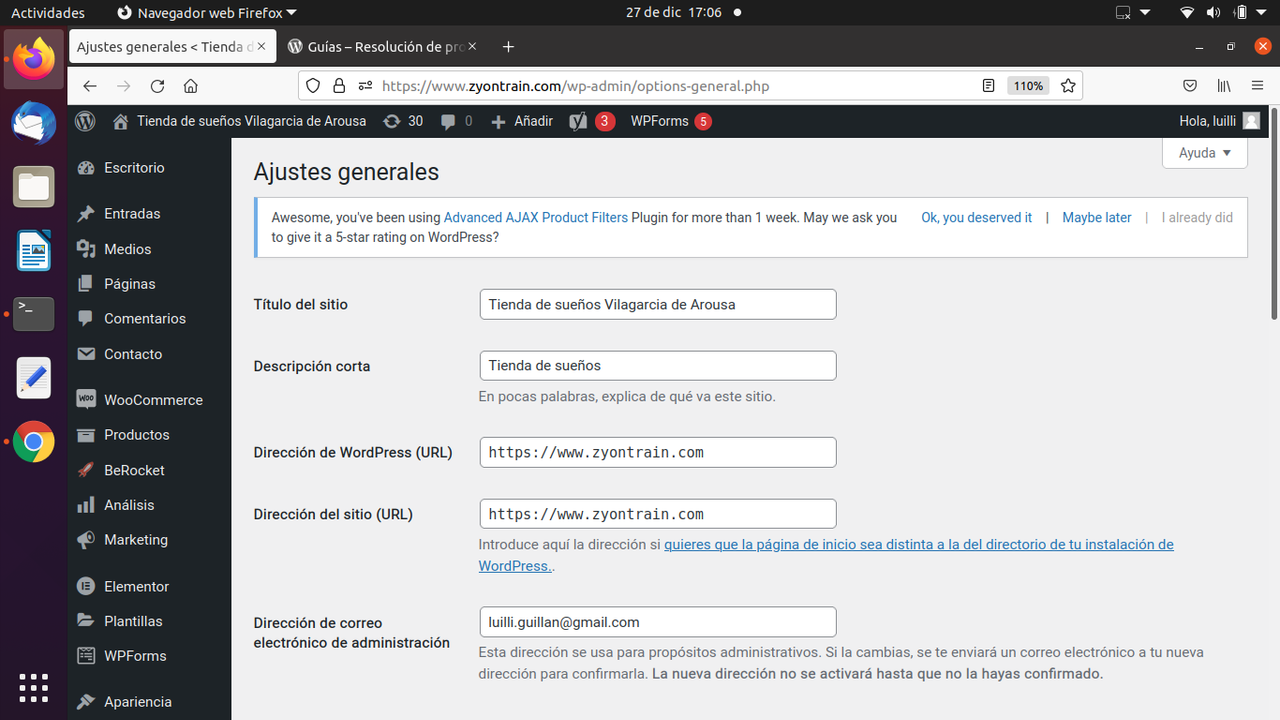Image resolution: width=1280 pixels, height=720 pixels.
Task: Click the Marketing megaphone icon
Action: (85, 540)
